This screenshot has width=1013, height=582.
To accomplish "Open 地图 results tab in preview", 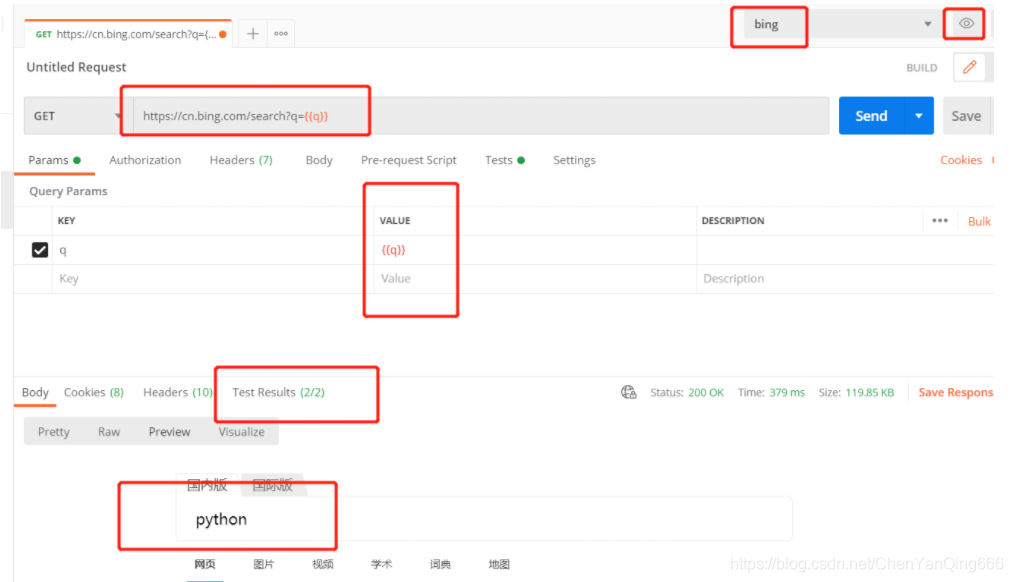I will tap(499, 565).
